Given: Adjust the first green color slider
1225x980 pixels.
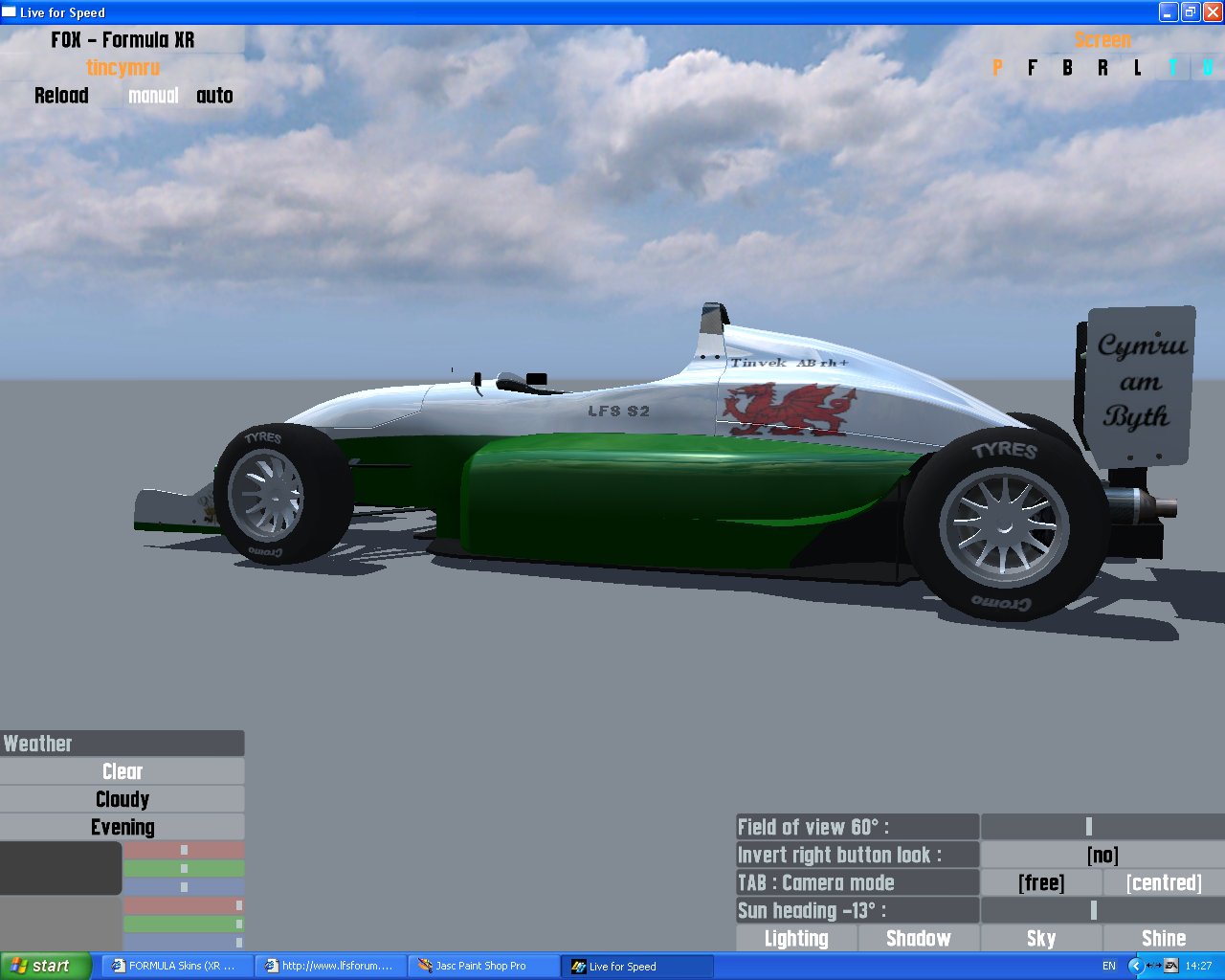Looking at the screenshot, I should click(184, 868).
